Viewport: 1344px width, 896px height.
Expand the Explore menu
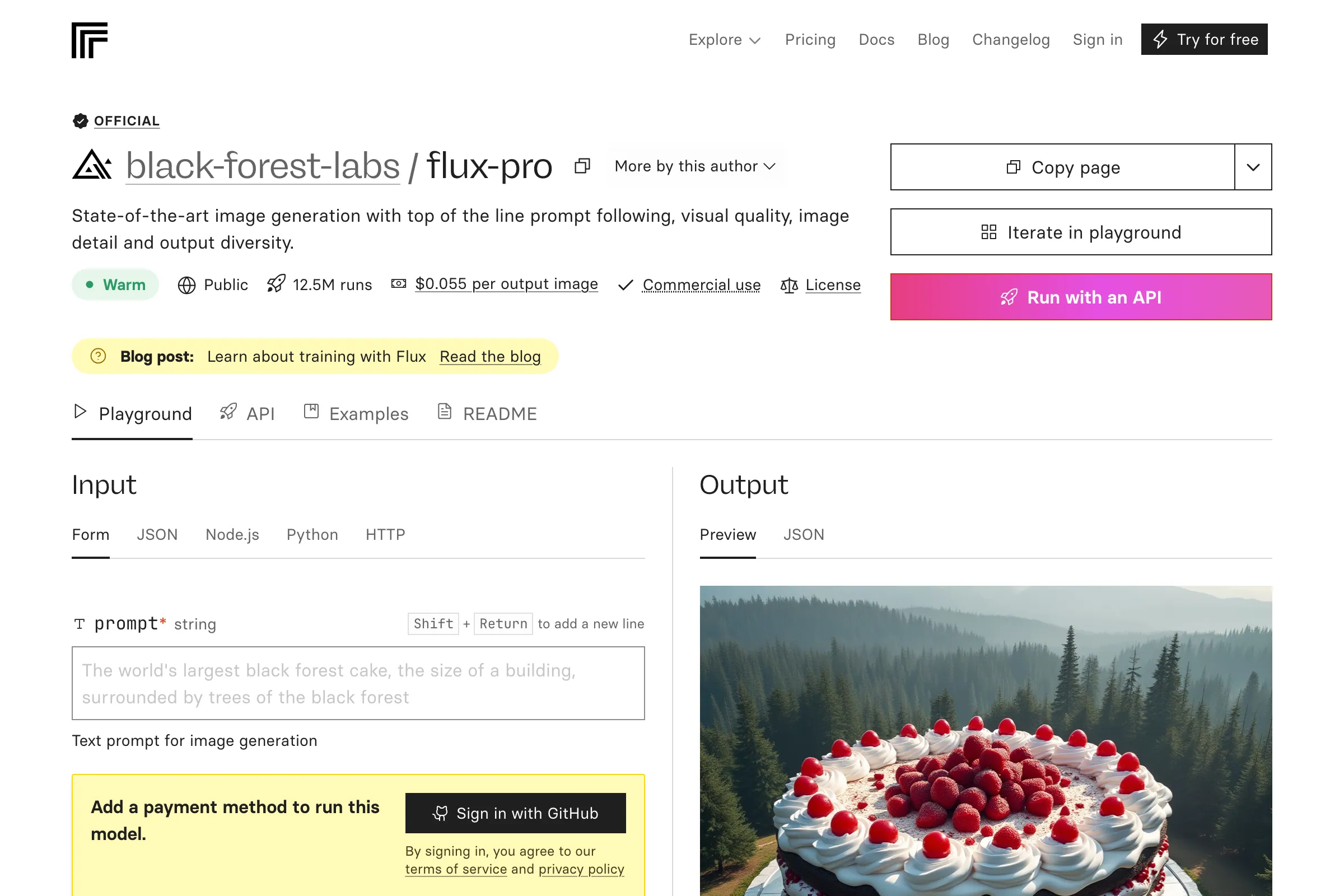click(724, 39)
